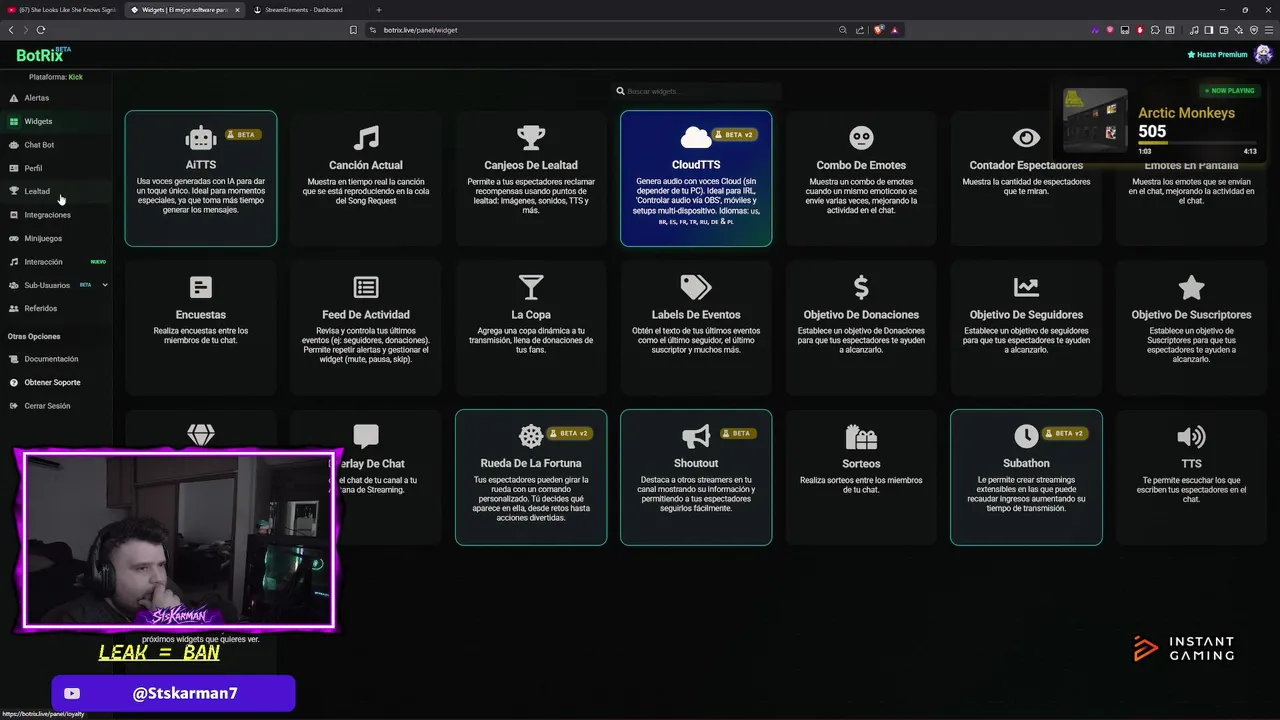Open Objetivo De Suscriptores star icon

point(1191,288)
